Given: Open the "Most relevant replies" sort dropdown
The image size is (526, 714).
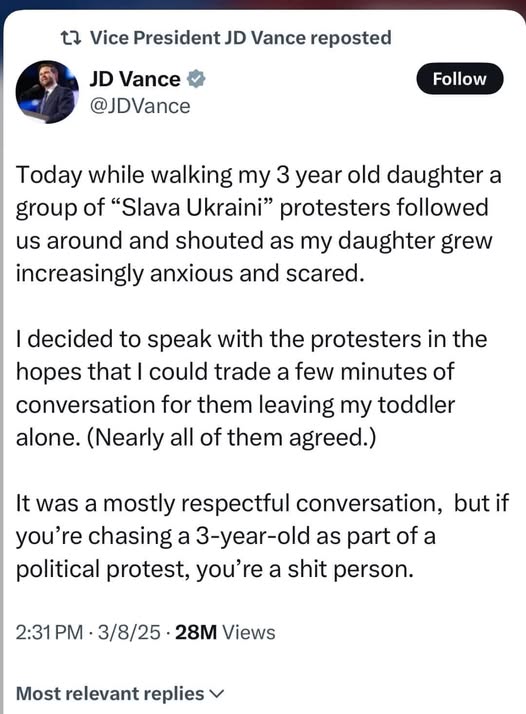Looking at the screenshot, I should [120, 694].
